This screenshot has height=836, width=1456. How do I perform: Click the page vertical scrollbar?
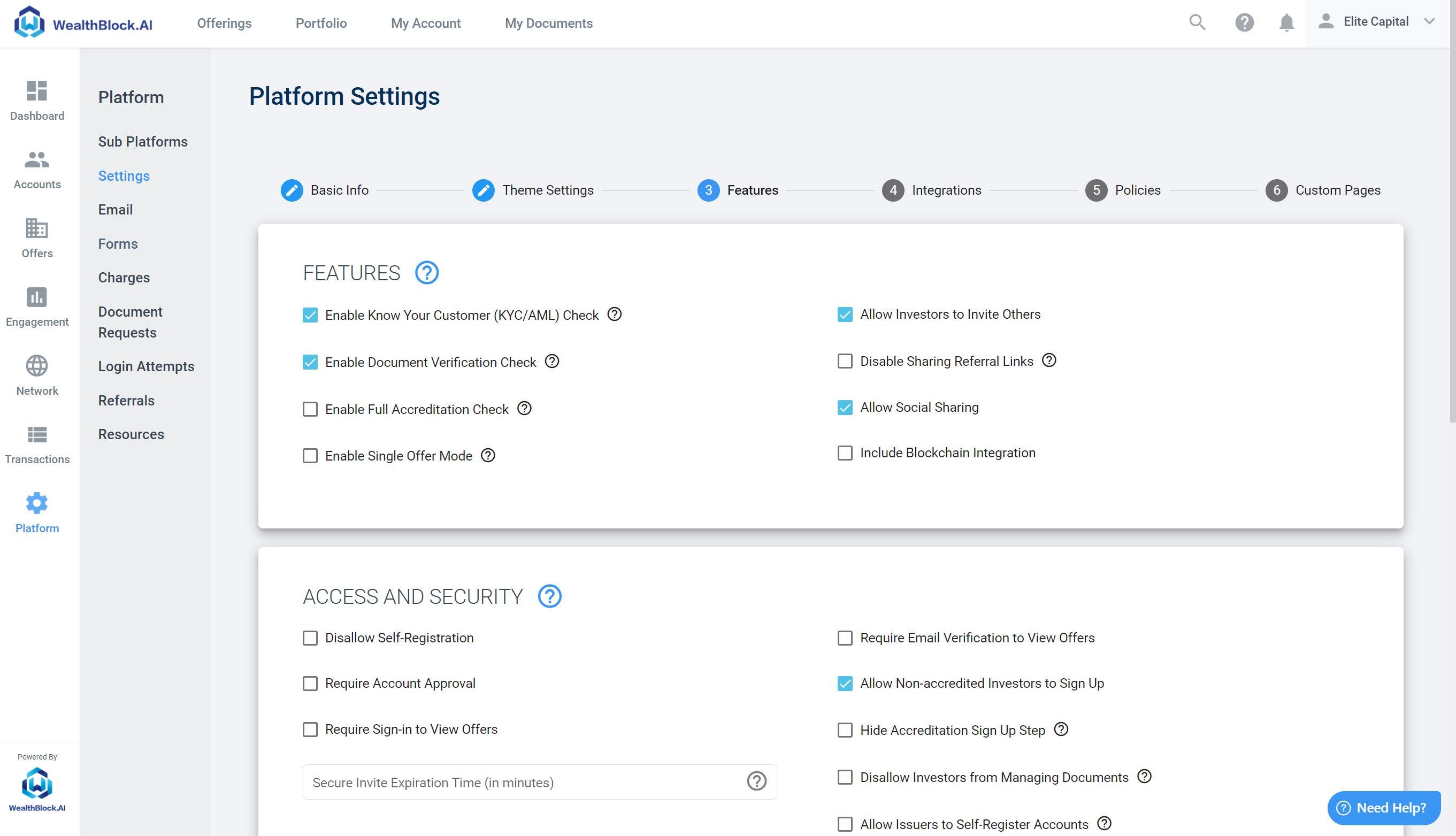pyautogui.click(x=1452, y=229)
